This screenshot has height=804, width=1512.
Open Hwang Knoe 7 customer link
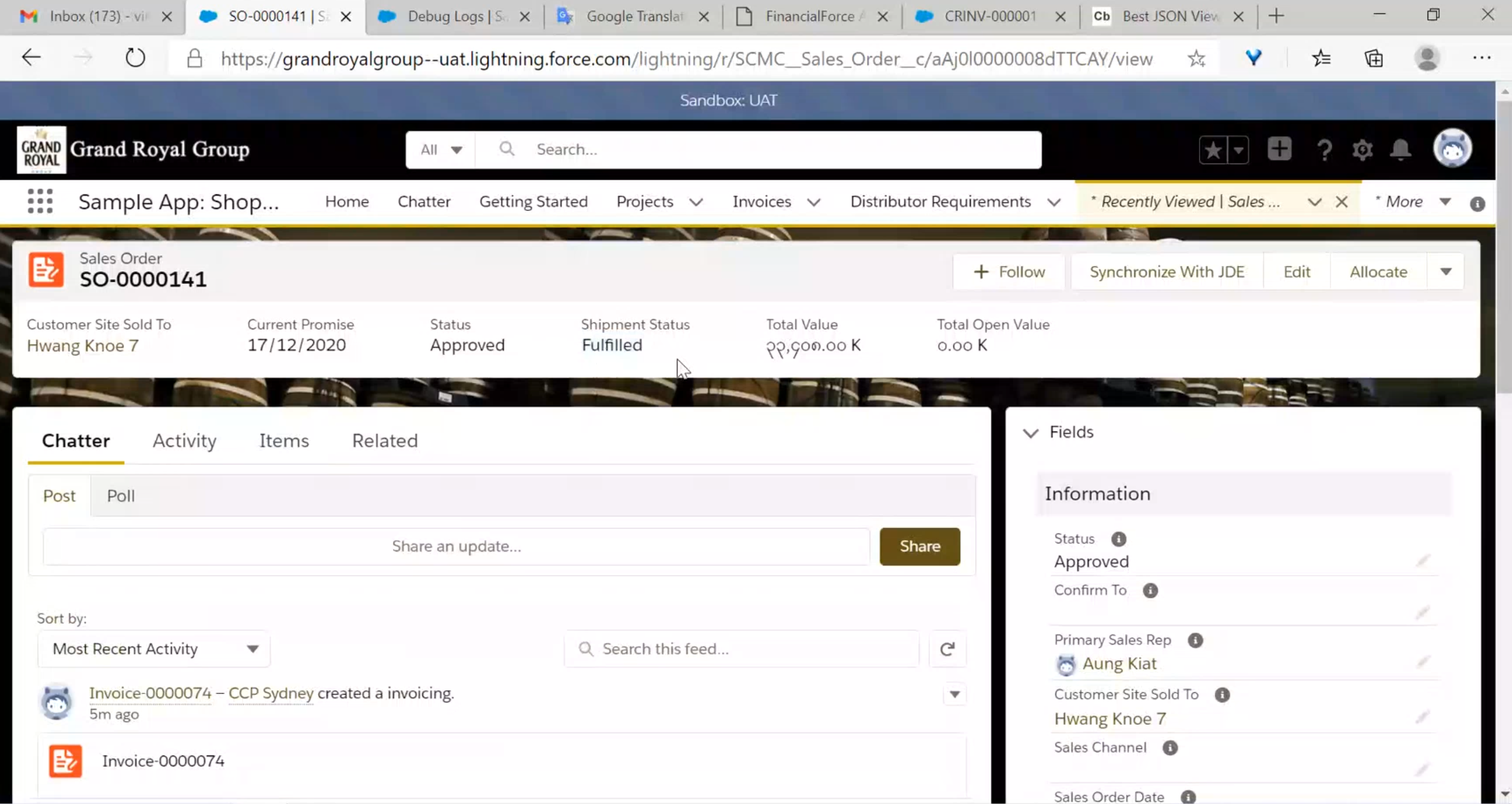coord(82,346)
